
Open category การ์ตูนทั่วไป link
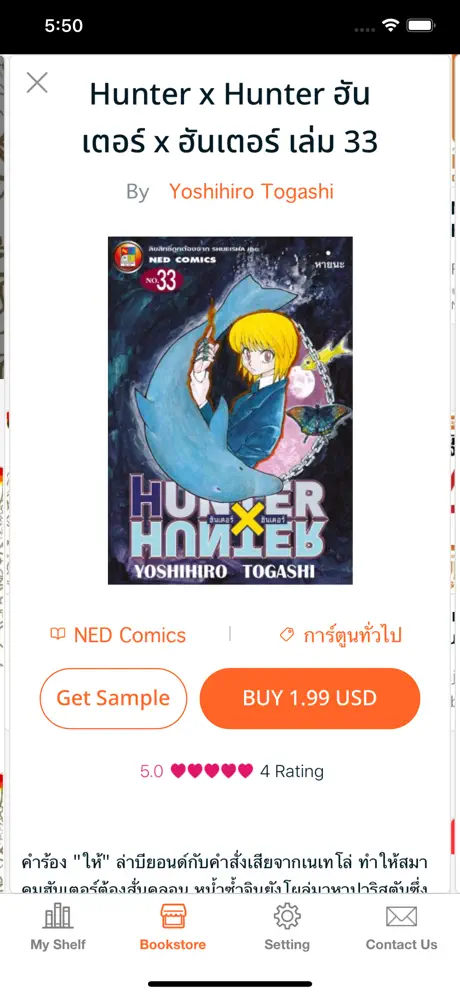[353, 635]
